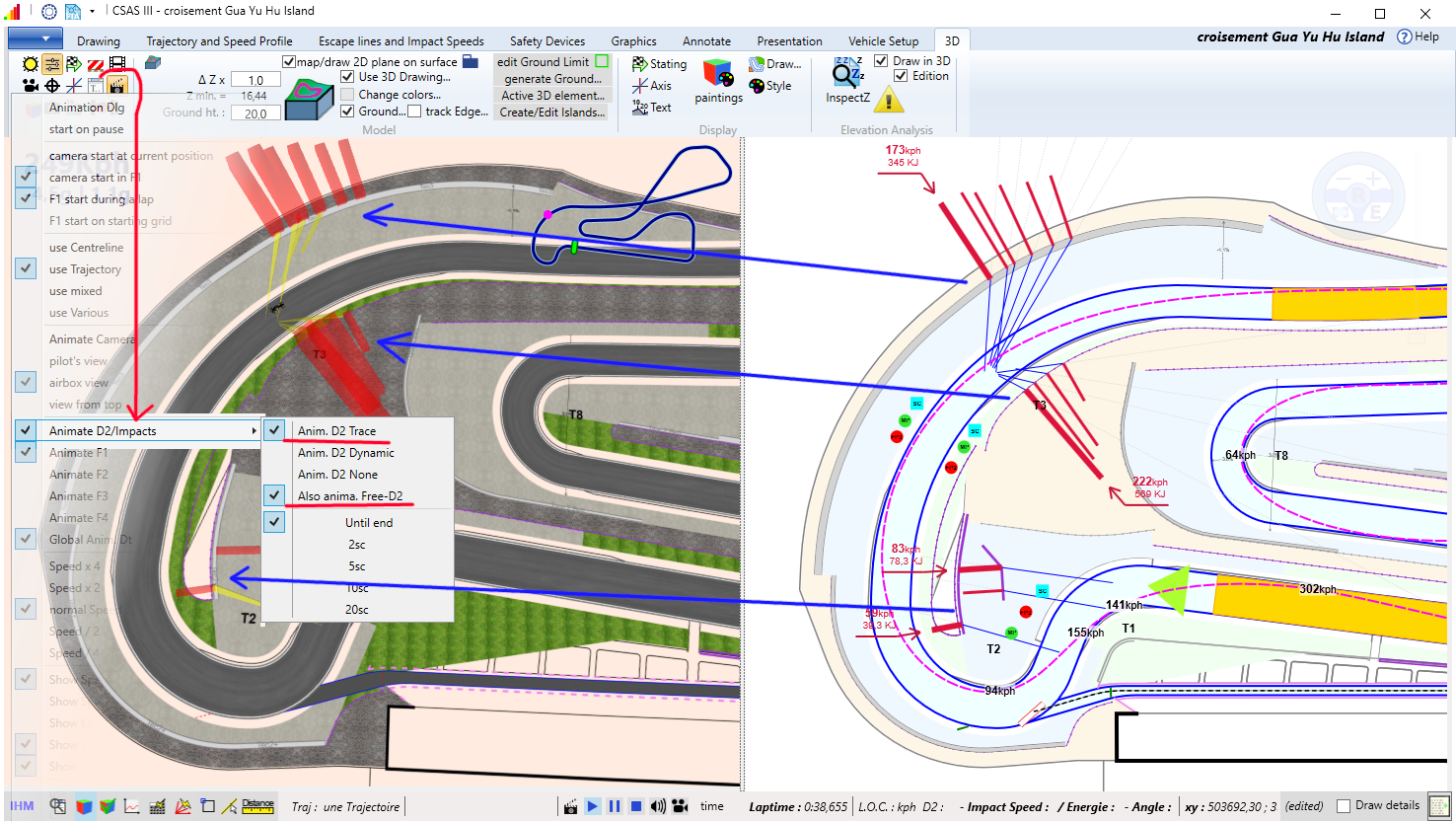1456x822 pixels.
Task: Open the blue application menu dropdown
Action: [x=34, y=37]
